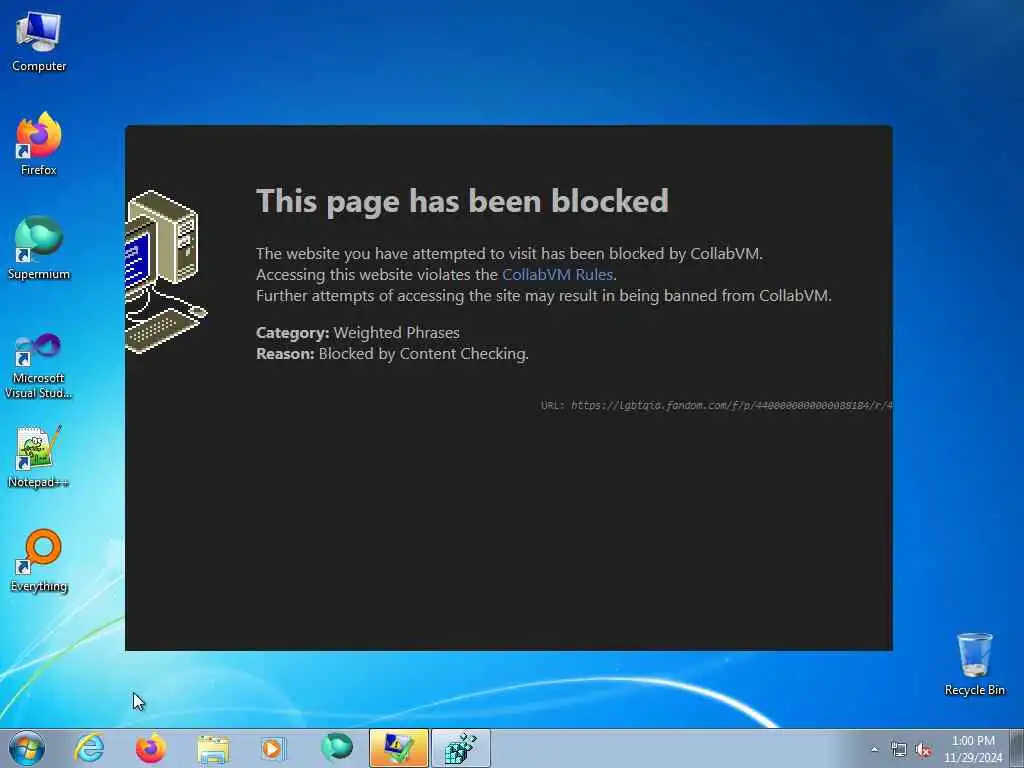This screenshot has width=1024, height=768.
Task: Open the network status tray icon
Action: [x=899, y=750]
